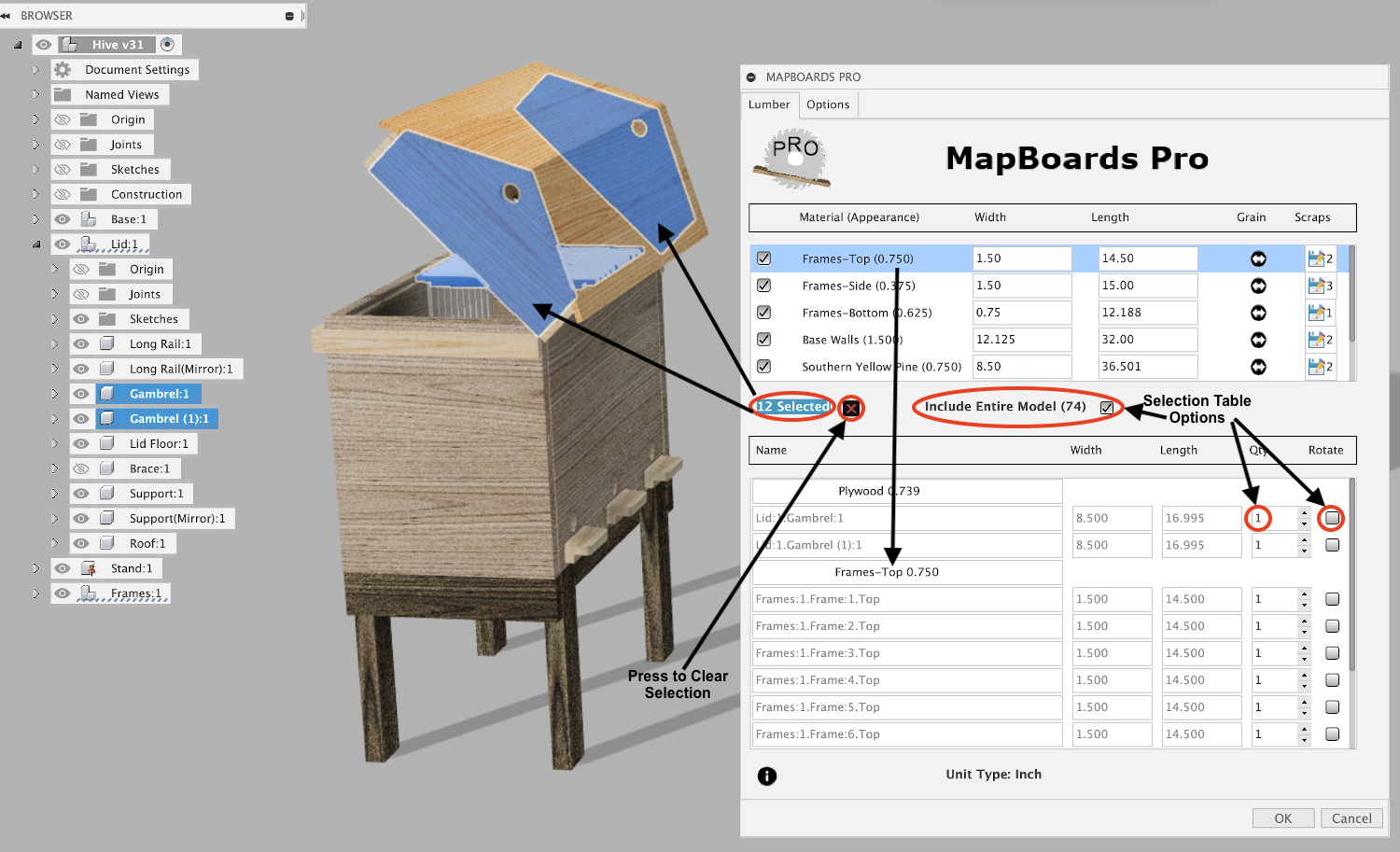Collapse the Browser panel double-arrow icon
Image resolution: width=1400 pixels, height=852 pixels.
pyautogui.click(x=6, y=16)
